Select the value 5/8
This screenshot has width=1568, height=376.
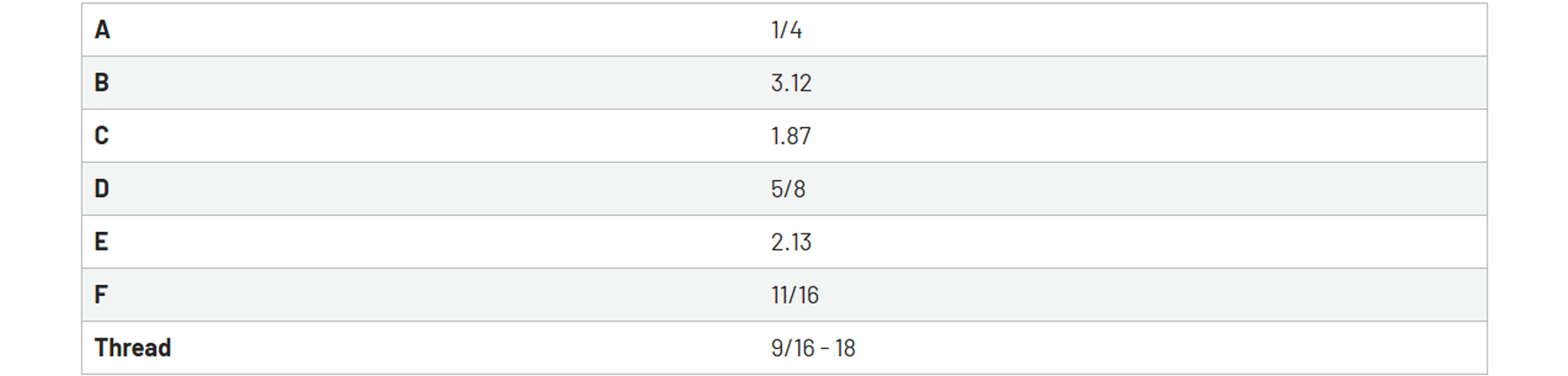click(x=788, y=188)
